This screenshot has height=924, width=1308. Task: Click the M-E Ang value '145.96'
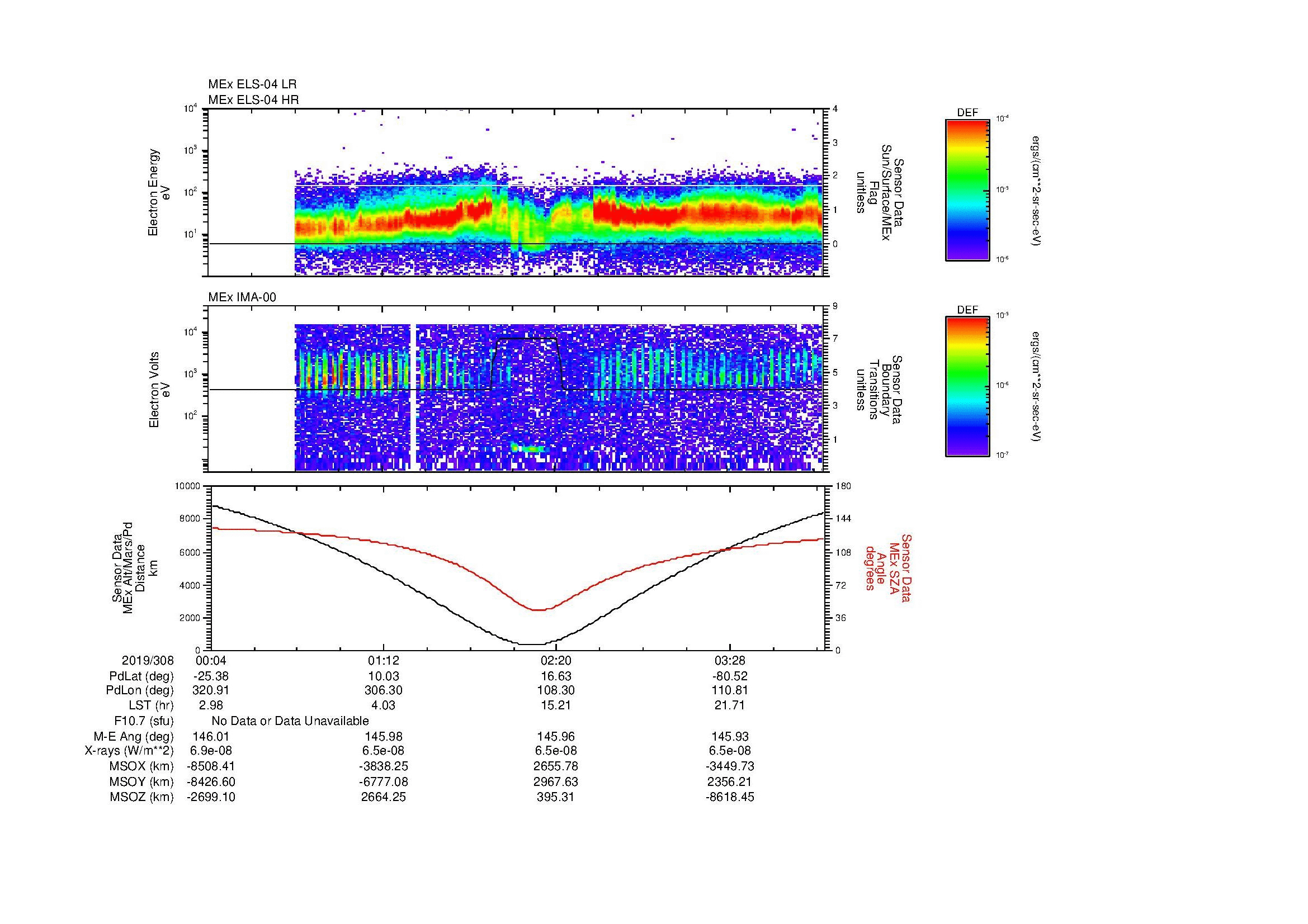(556, 737)
